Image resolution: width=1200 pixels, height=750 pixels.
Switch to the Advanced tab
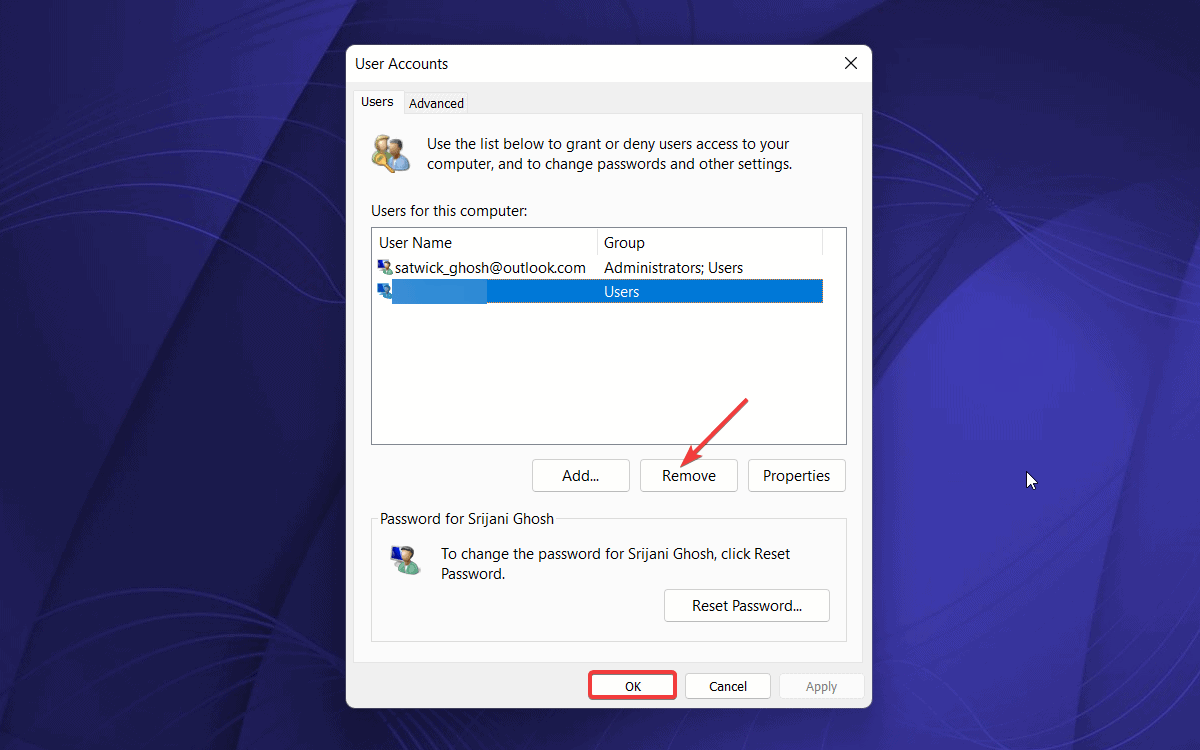(x=436, y=102)
